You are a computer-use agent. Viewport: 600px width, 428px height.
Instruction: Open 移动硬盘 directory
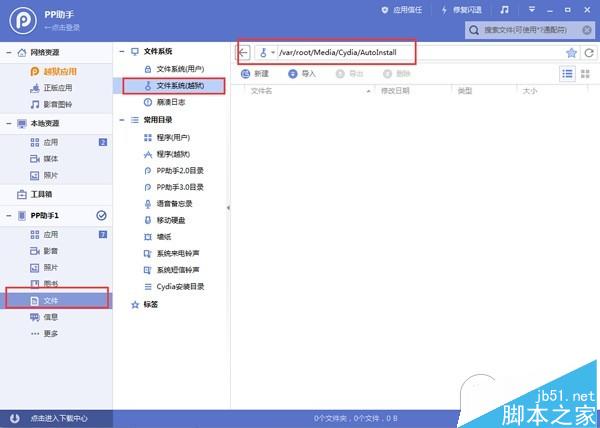pos(165,220)
